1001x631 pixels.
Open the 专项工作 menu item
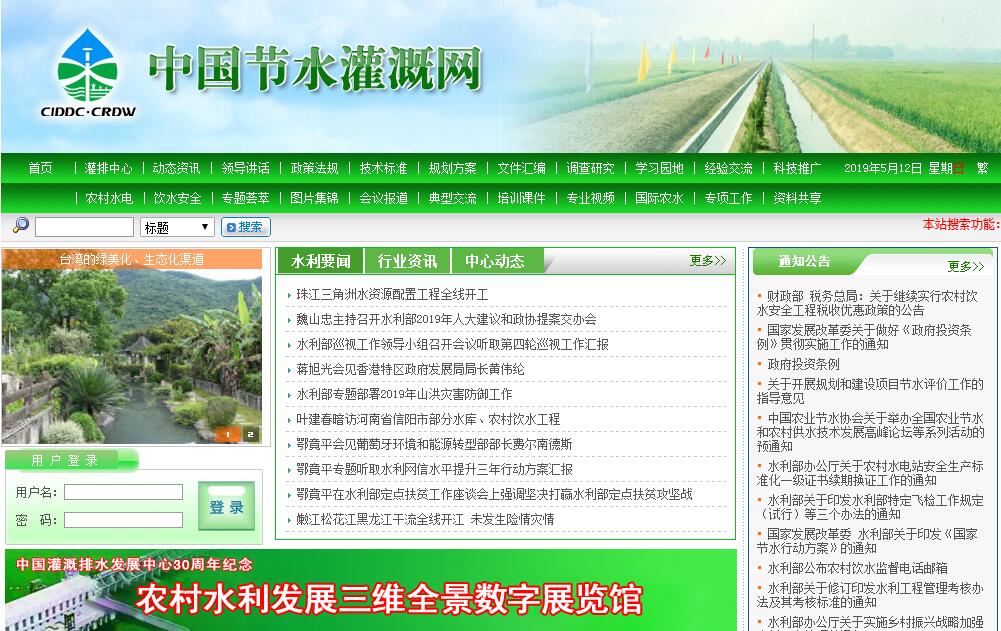click(x=728, y=198)
